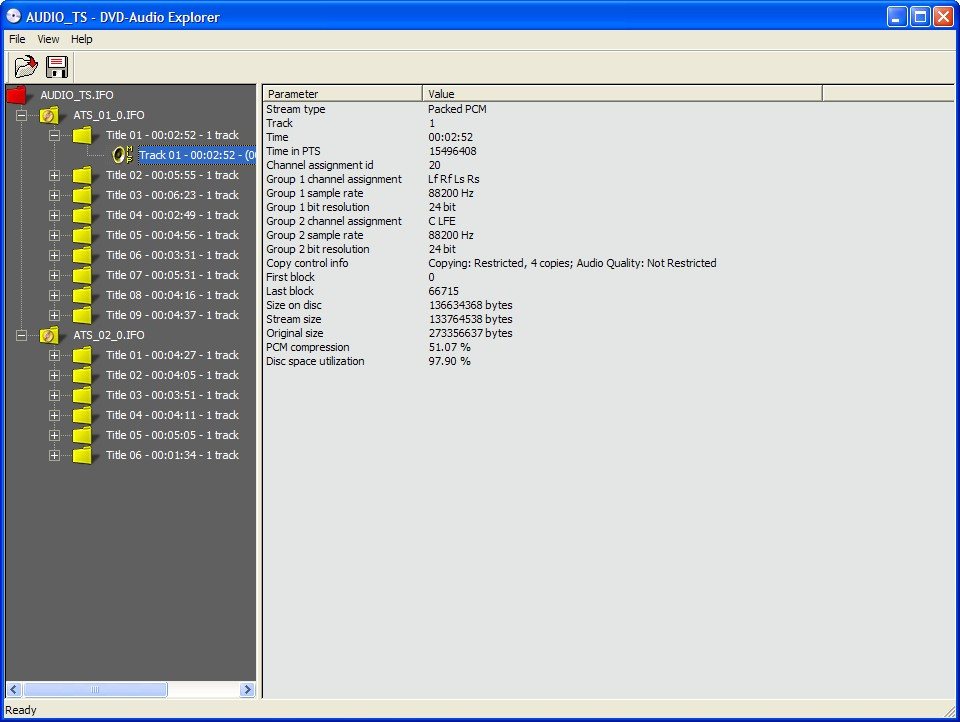Collapse the ATS_02_0.IFO tree node
This screenshot has height=722, width=960.
21,335
